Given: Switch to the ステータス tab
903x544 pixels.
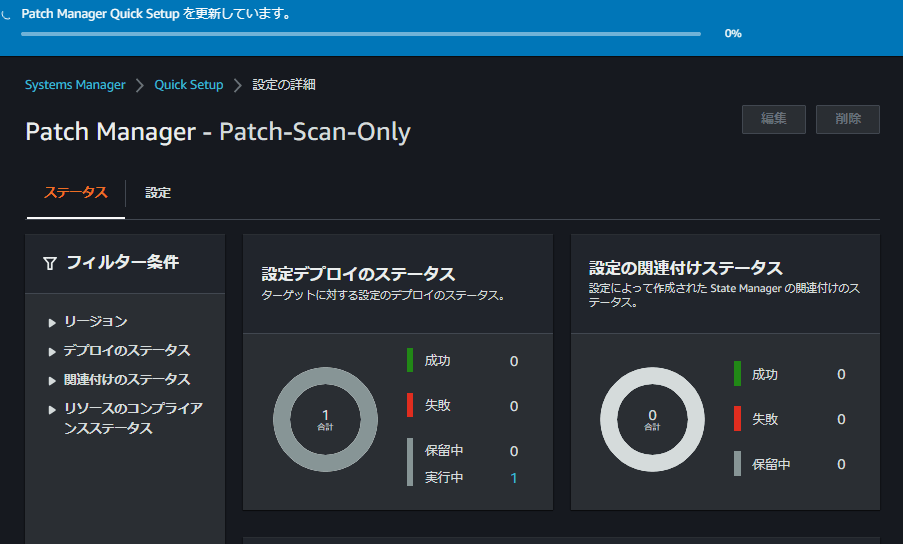Looking at the screenshot, I should (x=75, y=192).
